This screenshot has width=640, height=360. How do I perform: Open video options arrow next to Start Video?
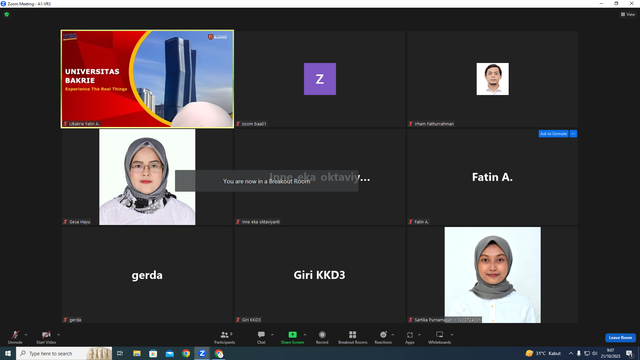pyautogui.click(x=58, y=335)
